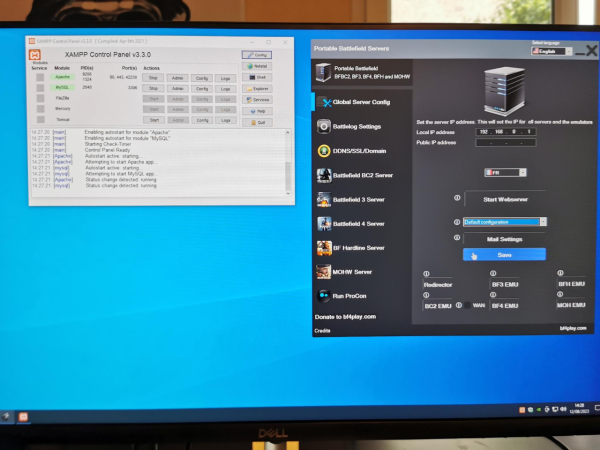600x450 pixels.
Task: Open MOHW Server section
Action: click(344, 272)
